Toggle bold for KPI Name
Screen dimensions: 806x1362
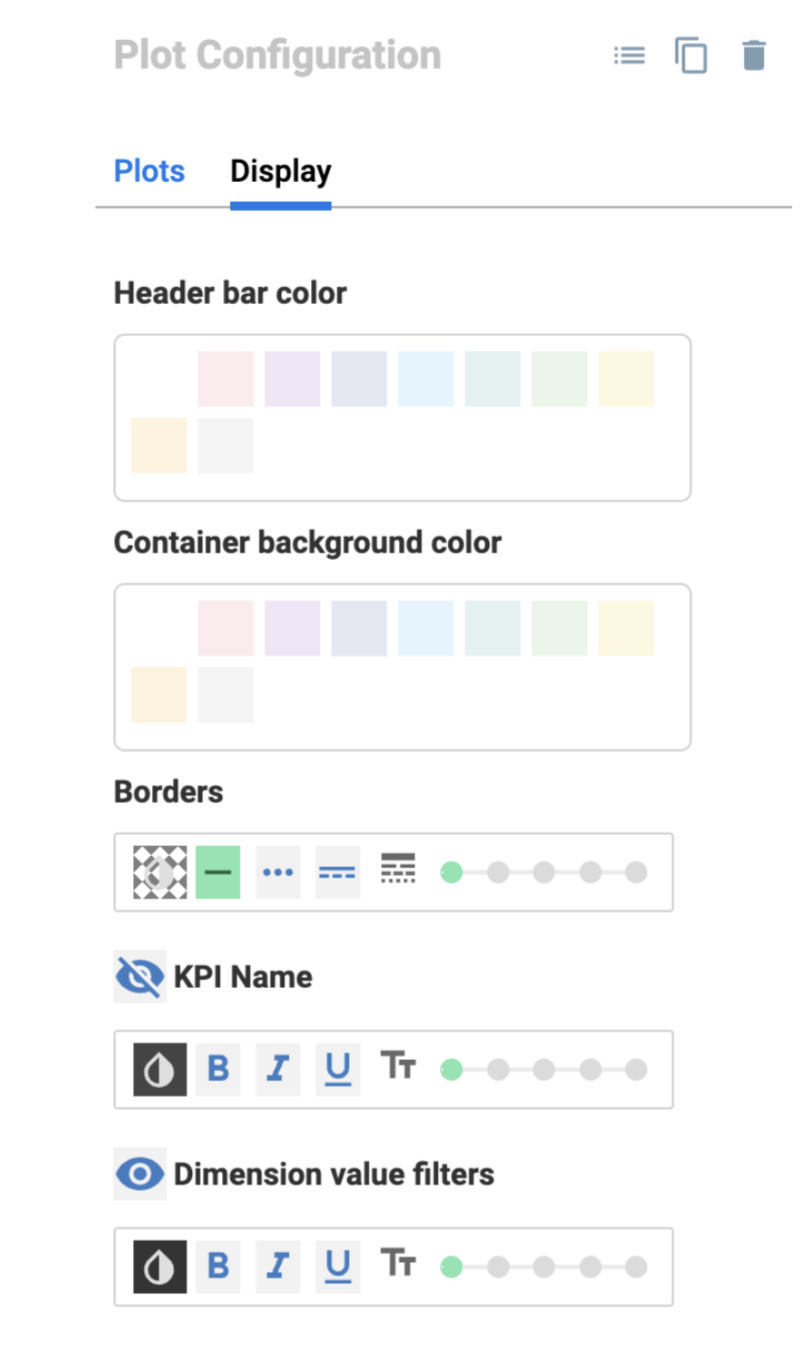click(218, 1069)
